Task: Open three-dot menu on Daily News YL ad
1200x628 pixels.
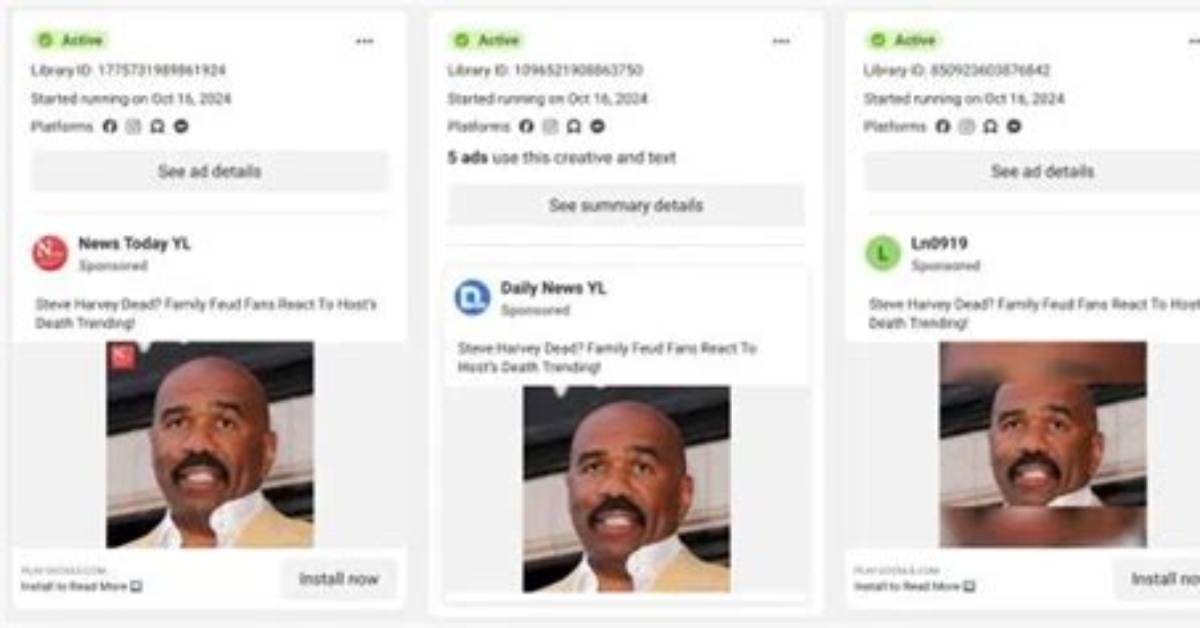Action: [x=781, y=41]
